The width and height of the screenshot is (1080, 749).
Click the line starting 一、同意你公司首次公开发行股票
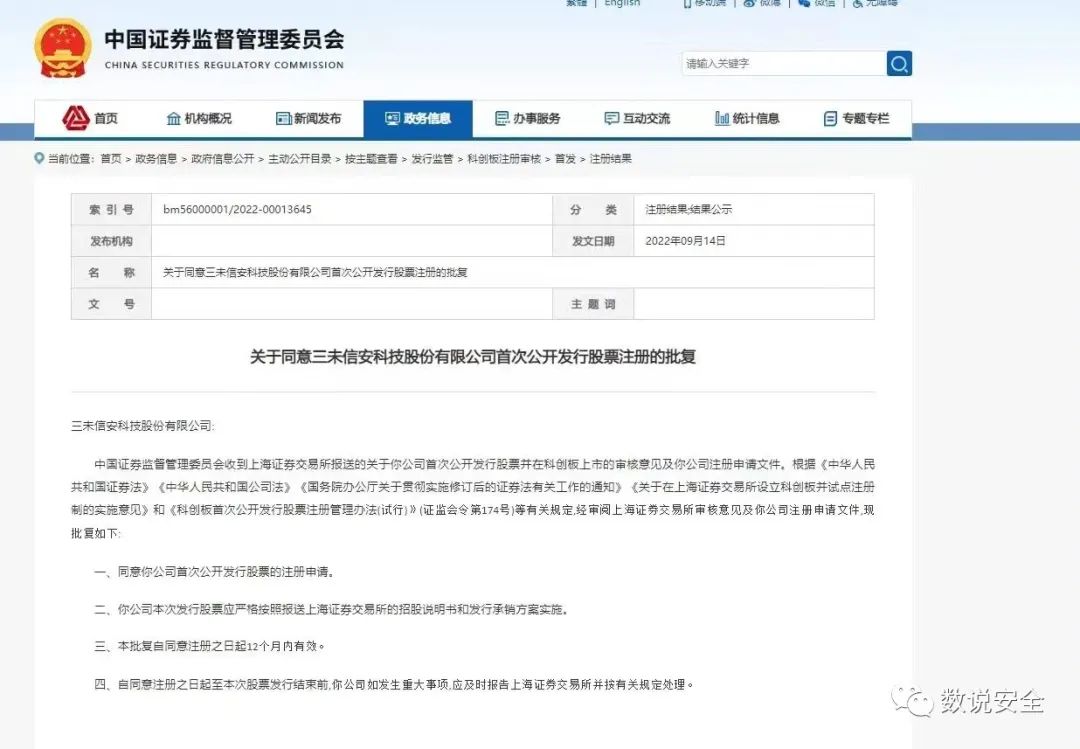coord(214,571)
